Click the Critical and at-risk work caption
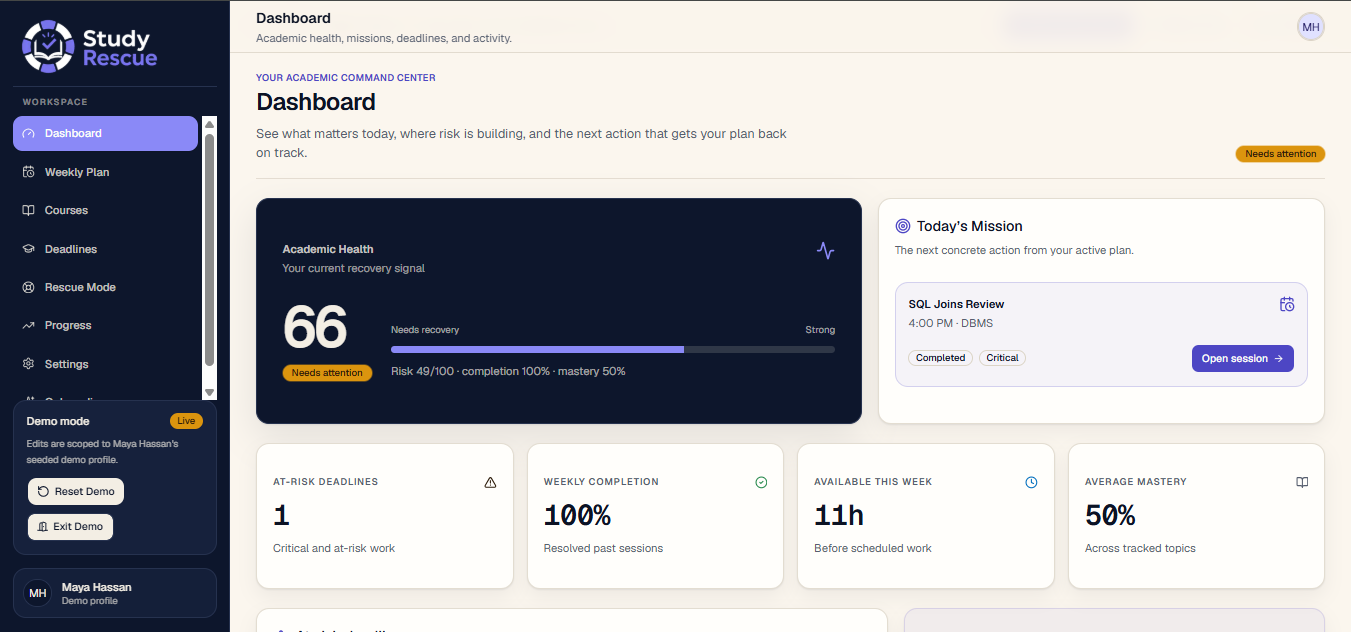Image resolution: width=1351 pixels, height=632 pixels. click(x=334, y=548)
